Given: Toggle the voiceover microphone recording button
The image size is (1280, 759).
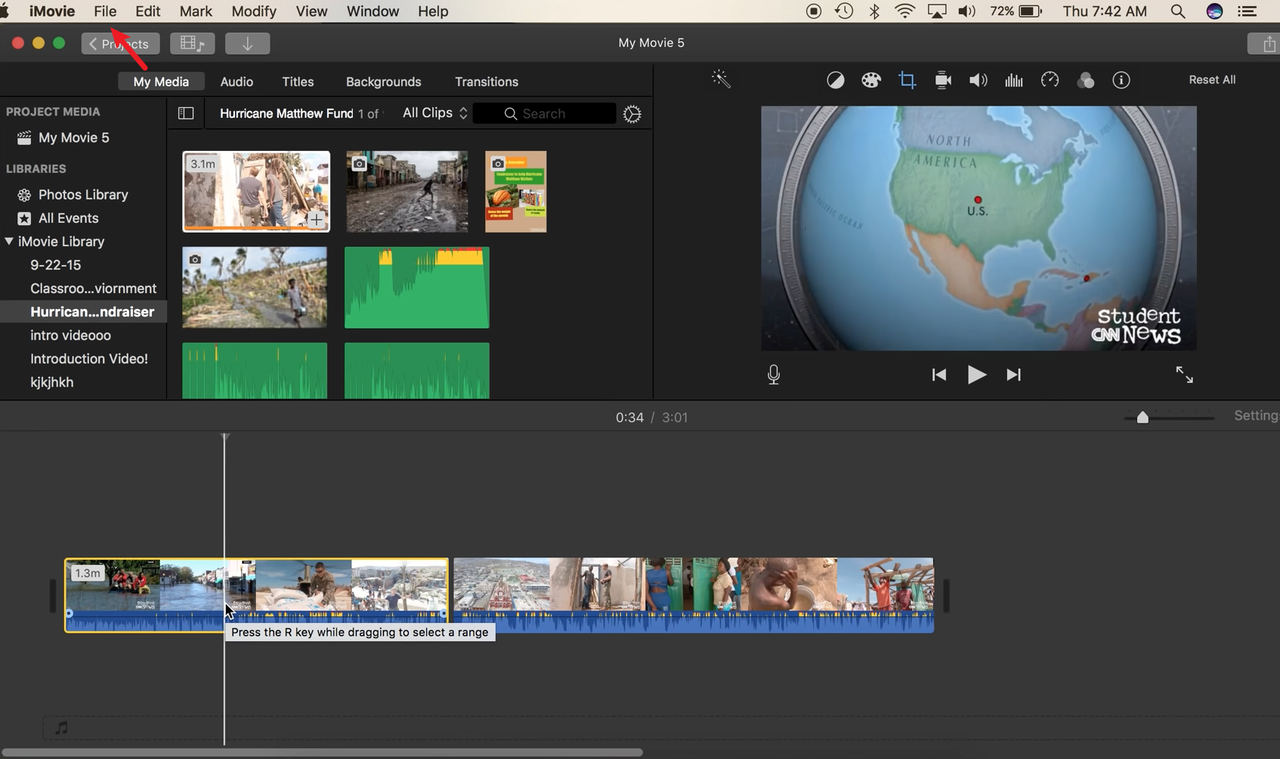Looking at the screenshot, I should (773, 375).
